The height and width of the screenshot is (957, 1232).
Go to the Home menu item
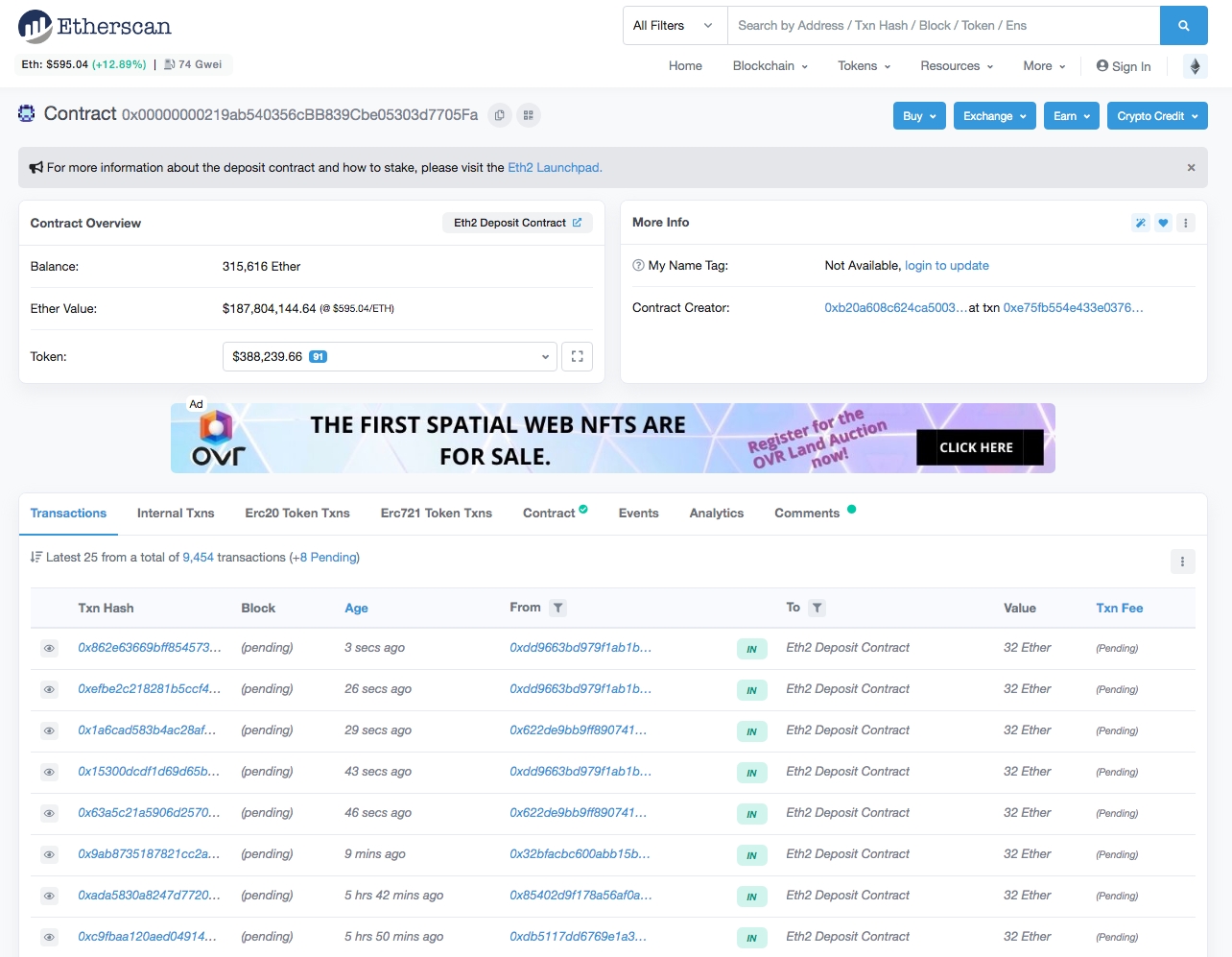click(x=685, y=66)
